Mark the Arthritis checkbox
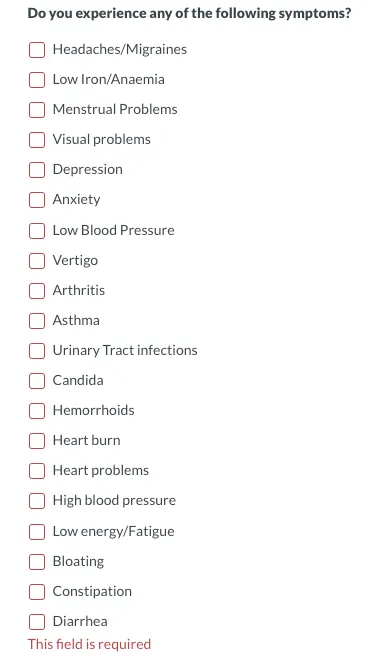Screen dimensions: 374x663 (37, 290)
